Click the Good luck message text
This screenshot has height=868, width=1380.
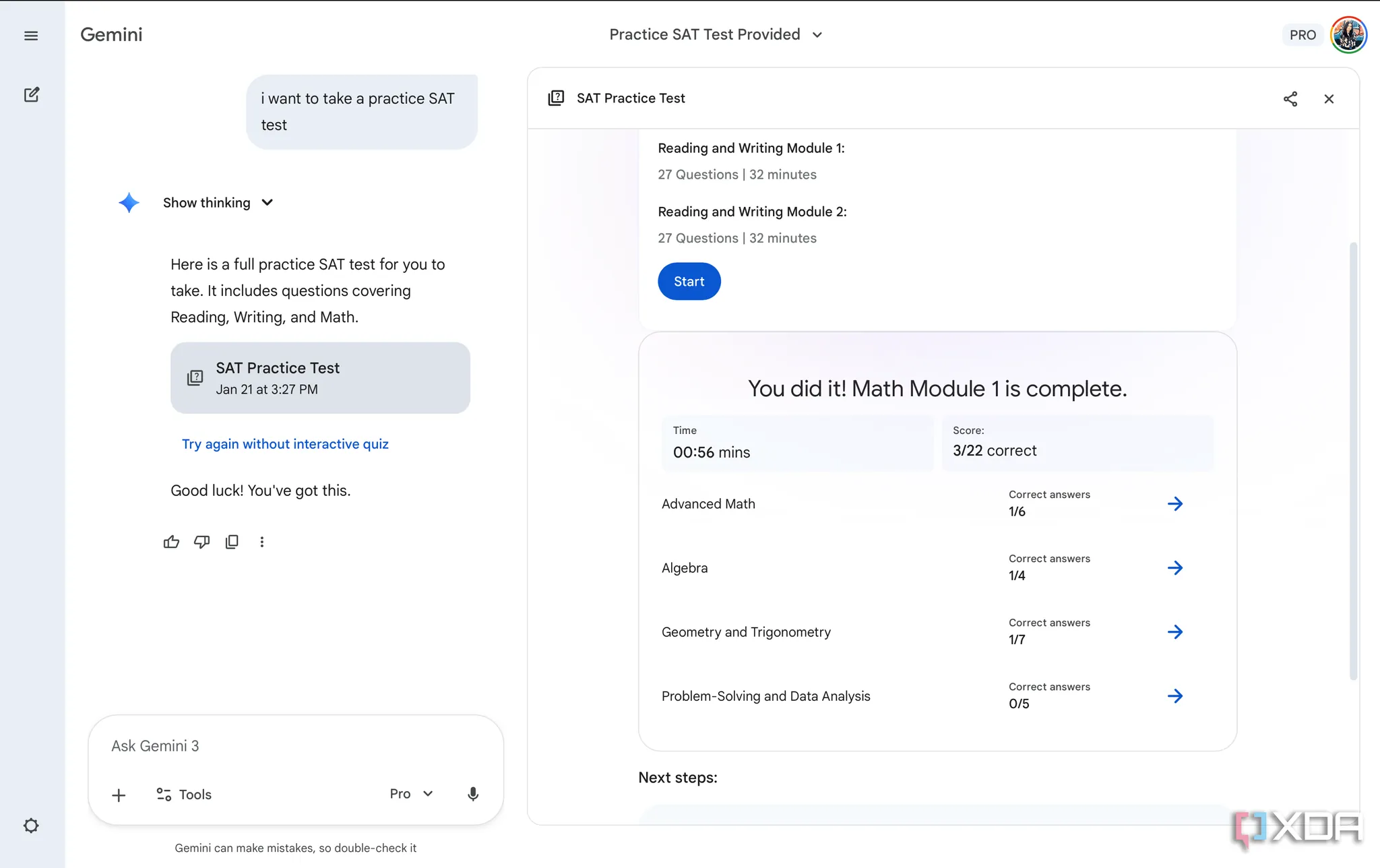point(261,491)
